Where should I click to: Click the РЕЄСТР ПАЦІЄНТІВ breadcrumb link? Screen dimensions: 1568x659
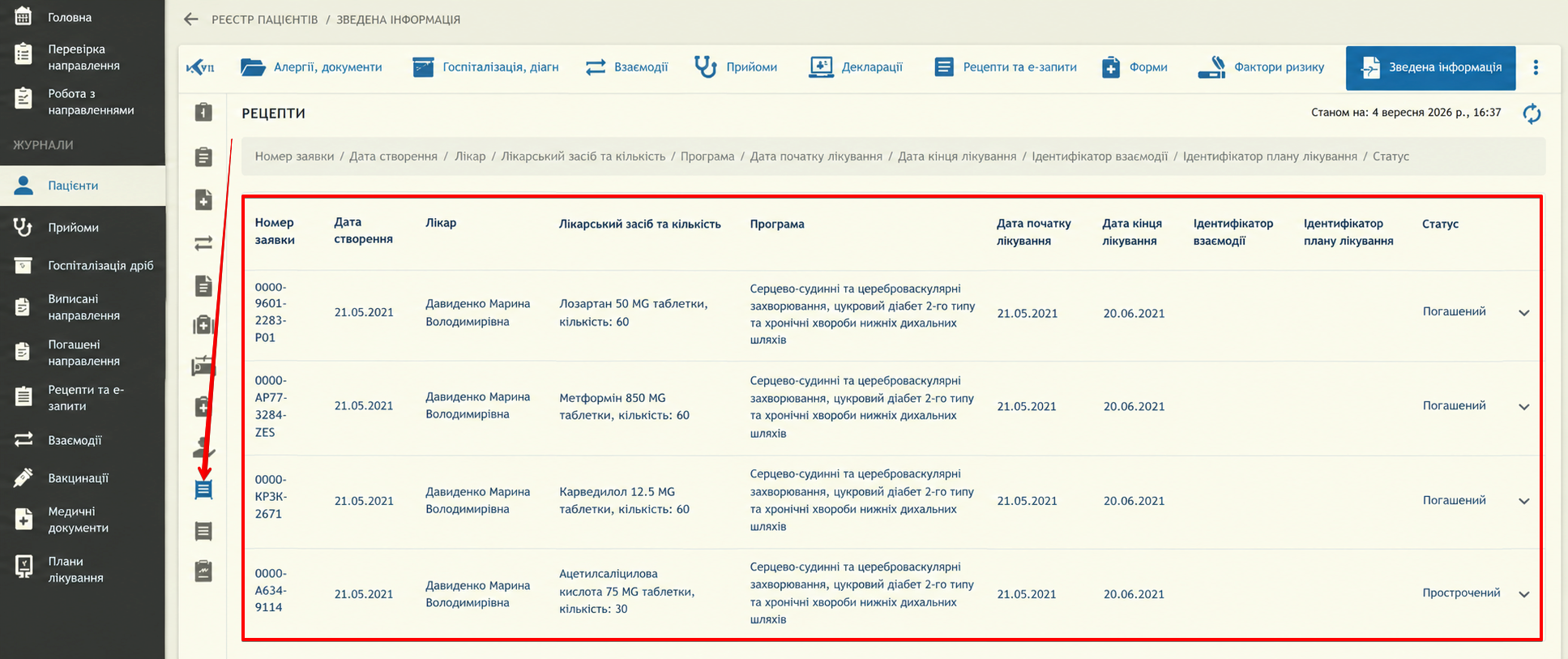(x=265, y=19)
